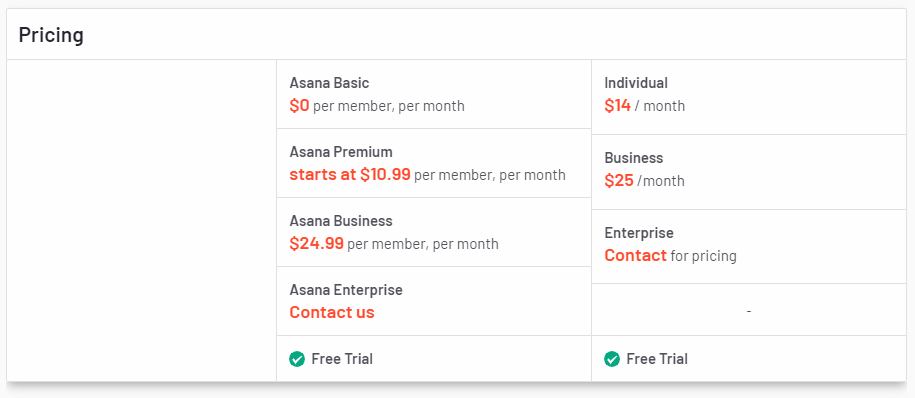Click the empty dash cell in the right column

coord(749,310)
